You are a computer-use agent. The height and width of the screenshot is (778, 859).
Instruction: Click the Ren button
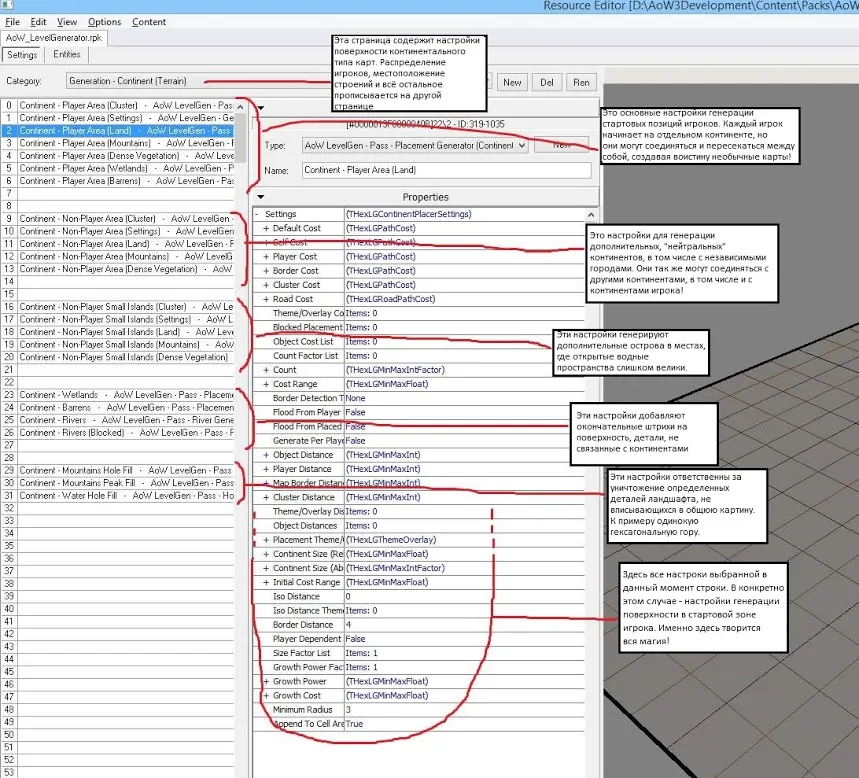point(580,82)
